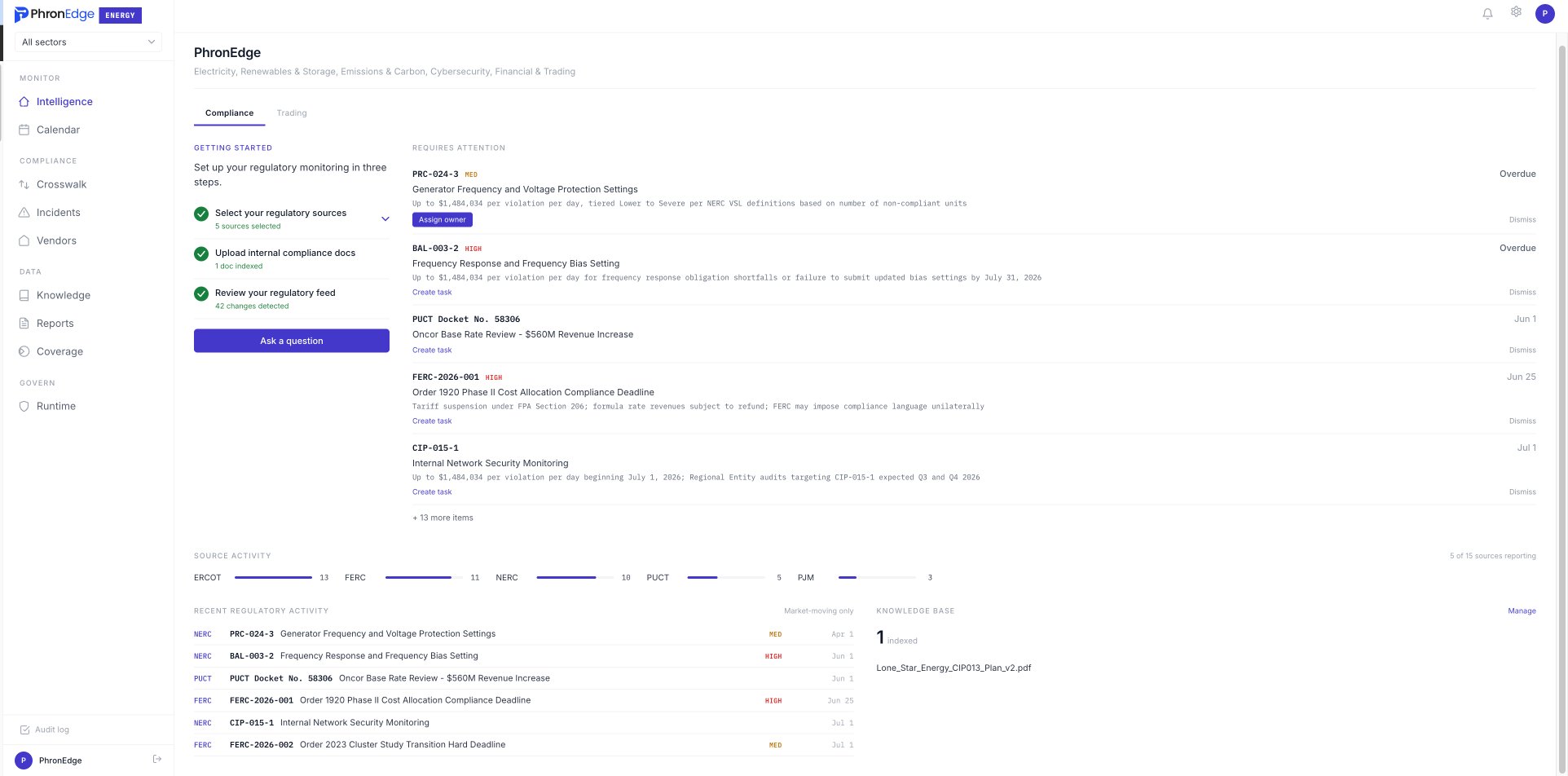The image size is (1568, 776).
Task: Open FERC-2026-002 Cluster Study recent activity row
Action: pyautogui.click(x=524, y=744)
